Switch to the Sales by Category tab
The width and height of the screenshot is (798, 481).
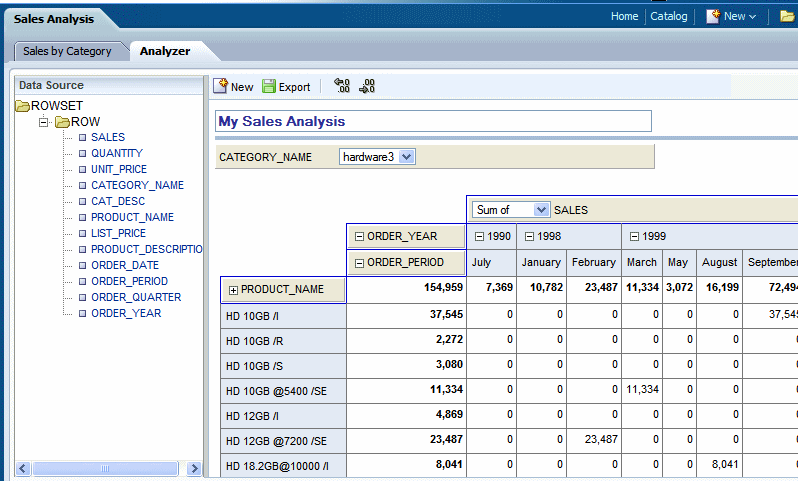coord(67,51)
